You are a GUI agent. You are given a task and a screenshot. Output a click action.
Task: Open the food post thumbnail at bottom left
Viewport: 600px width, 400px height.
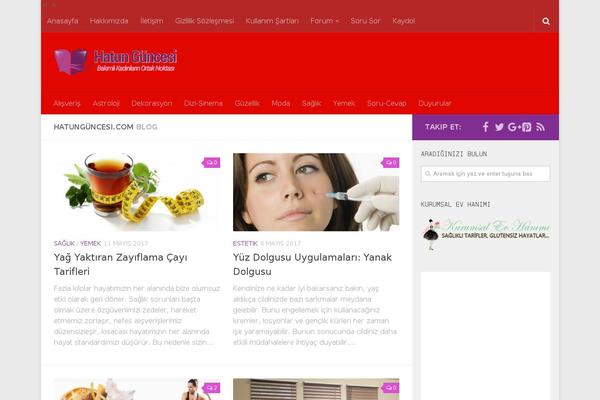137,389
